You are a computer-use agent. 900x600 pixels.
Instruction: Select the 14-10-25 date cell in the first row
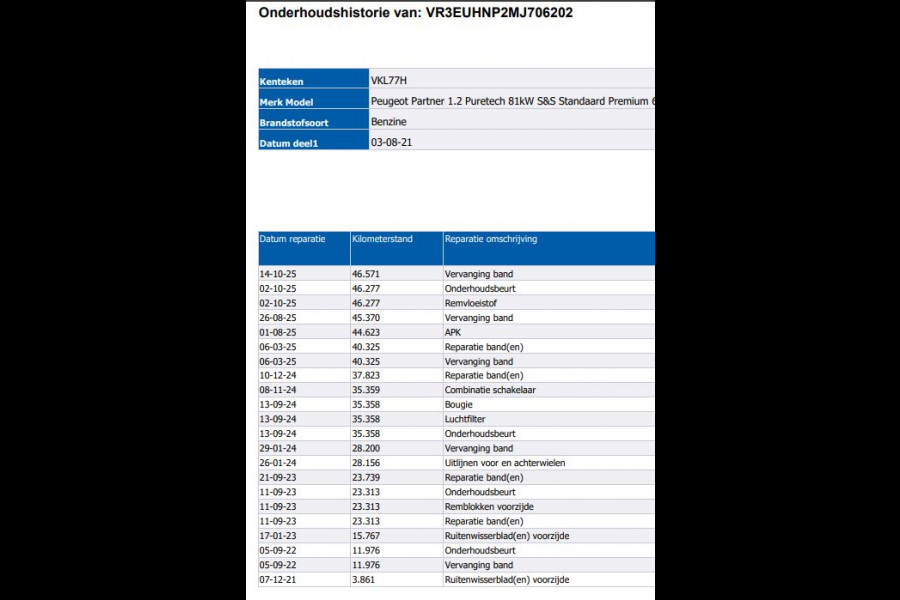tap(278, 274)
